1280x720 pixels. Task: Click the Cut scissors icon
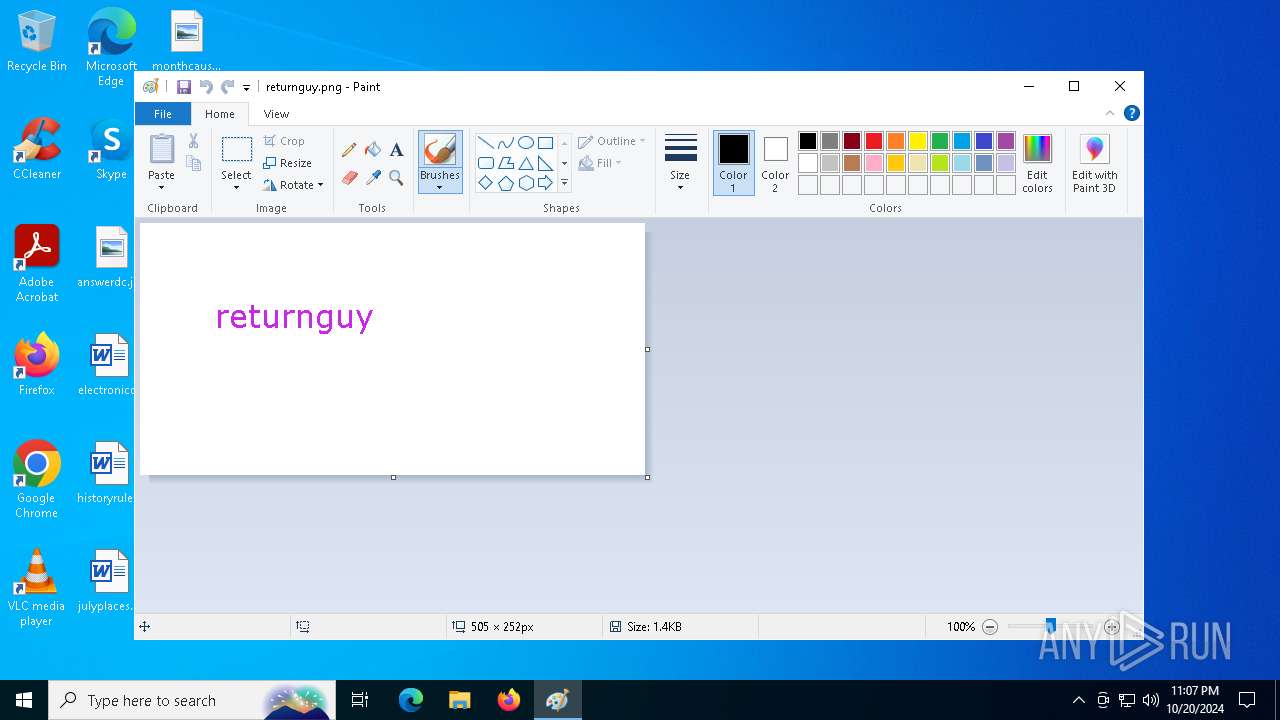194,142
